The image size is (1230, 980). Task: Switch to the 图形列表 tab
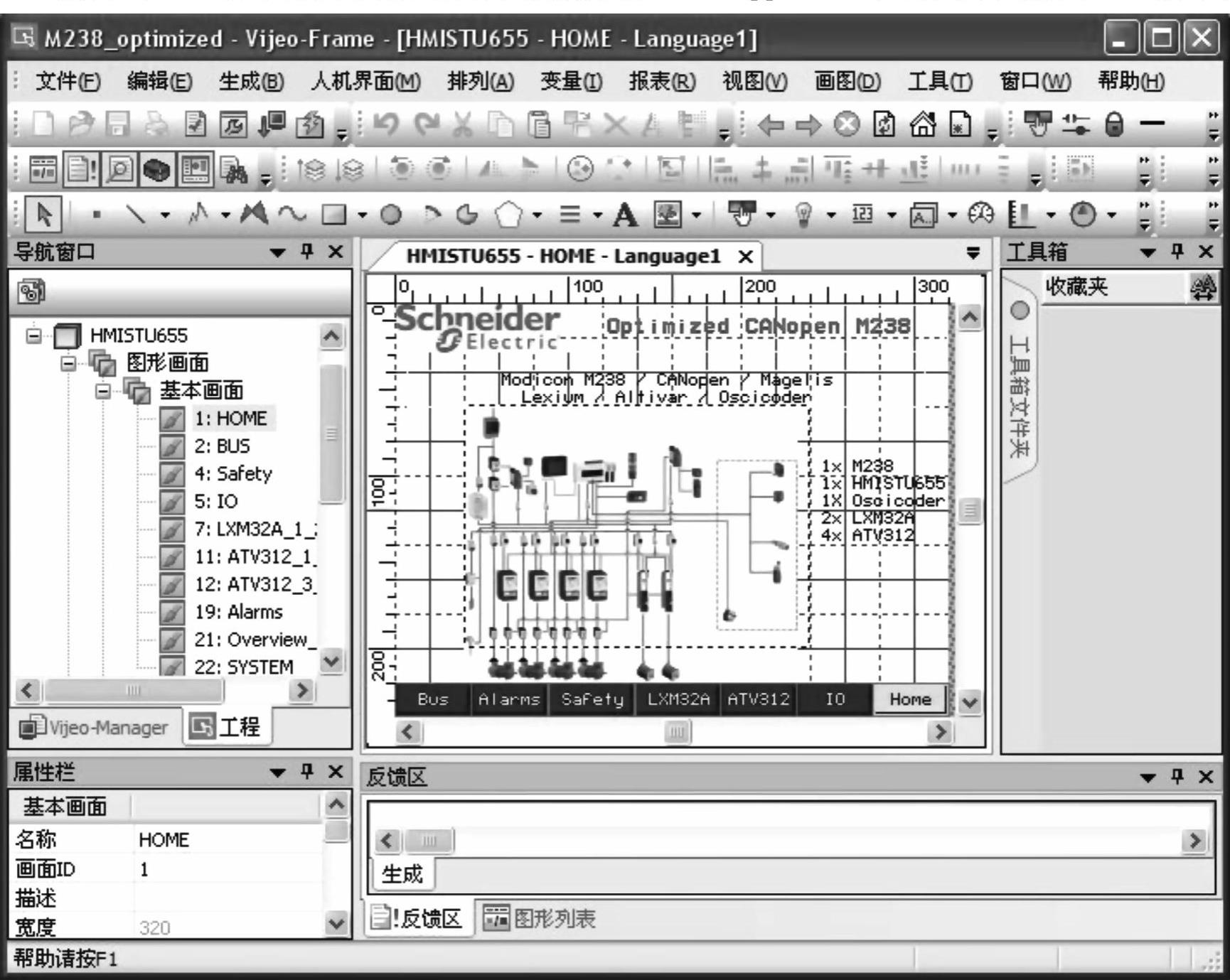click(x=540, y=919)
